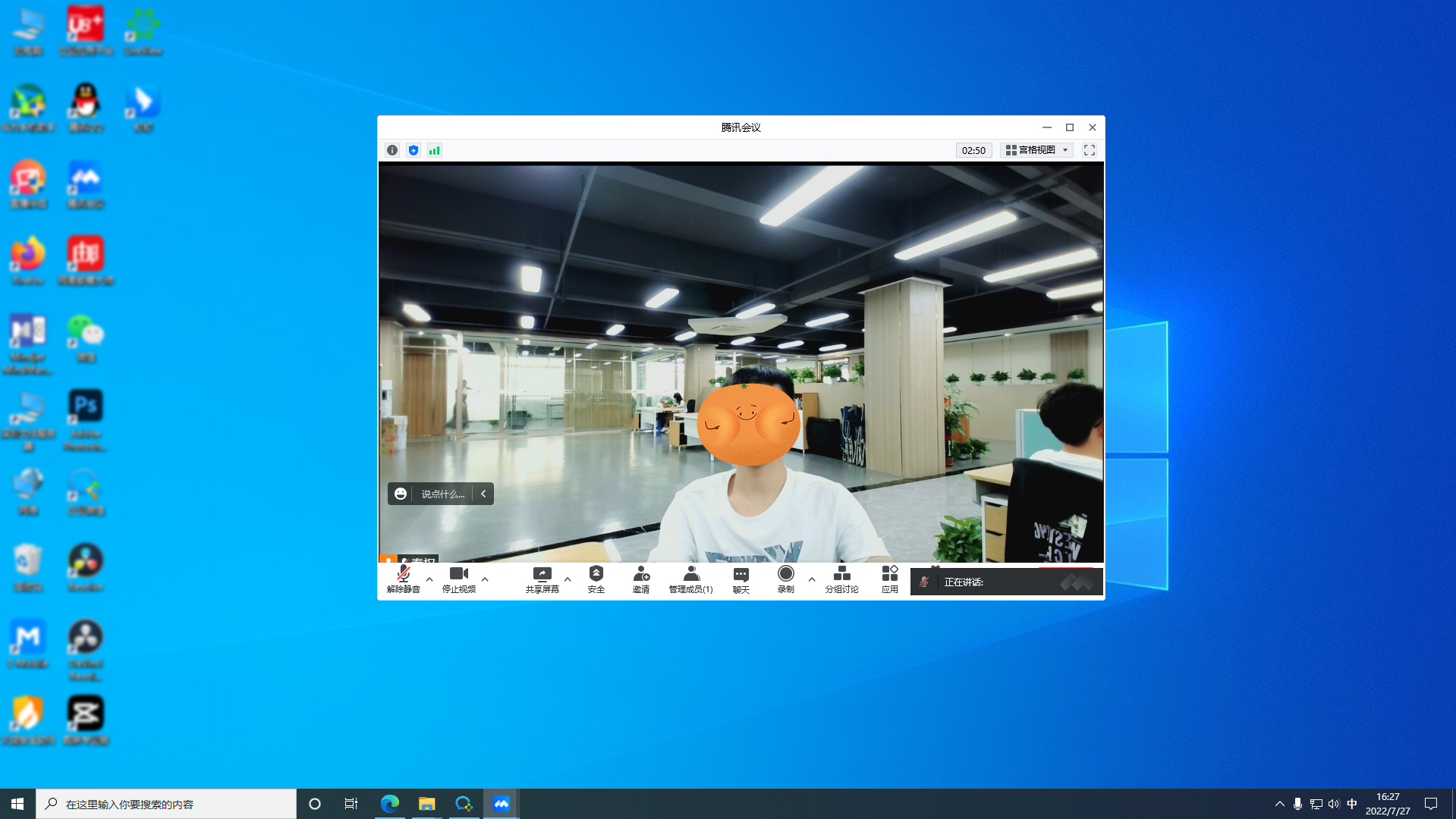Click the Invite (邀请) icon

click(x=640, y=579)
